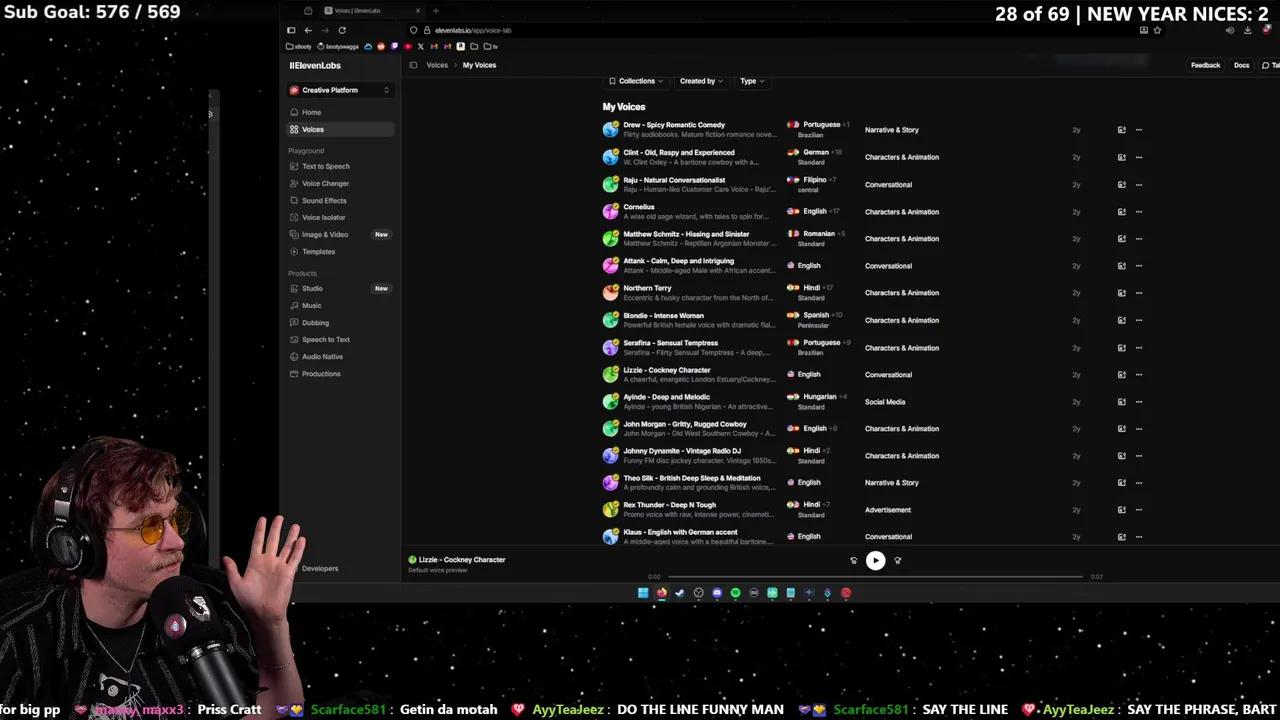Screen dimensions: 1280x720
Task: Skip forward in the preview player
Action: [x=897, y=561]
